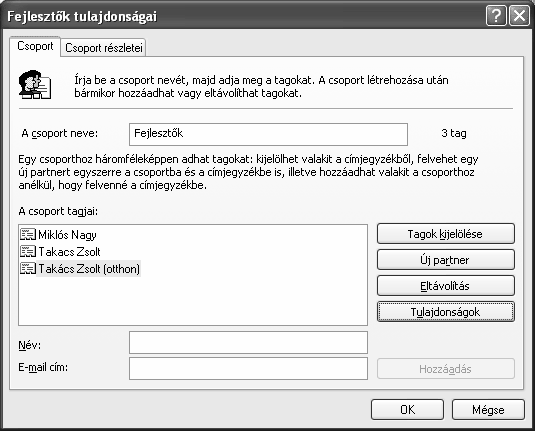Remove the selected member with Eltávolítás

446,286
